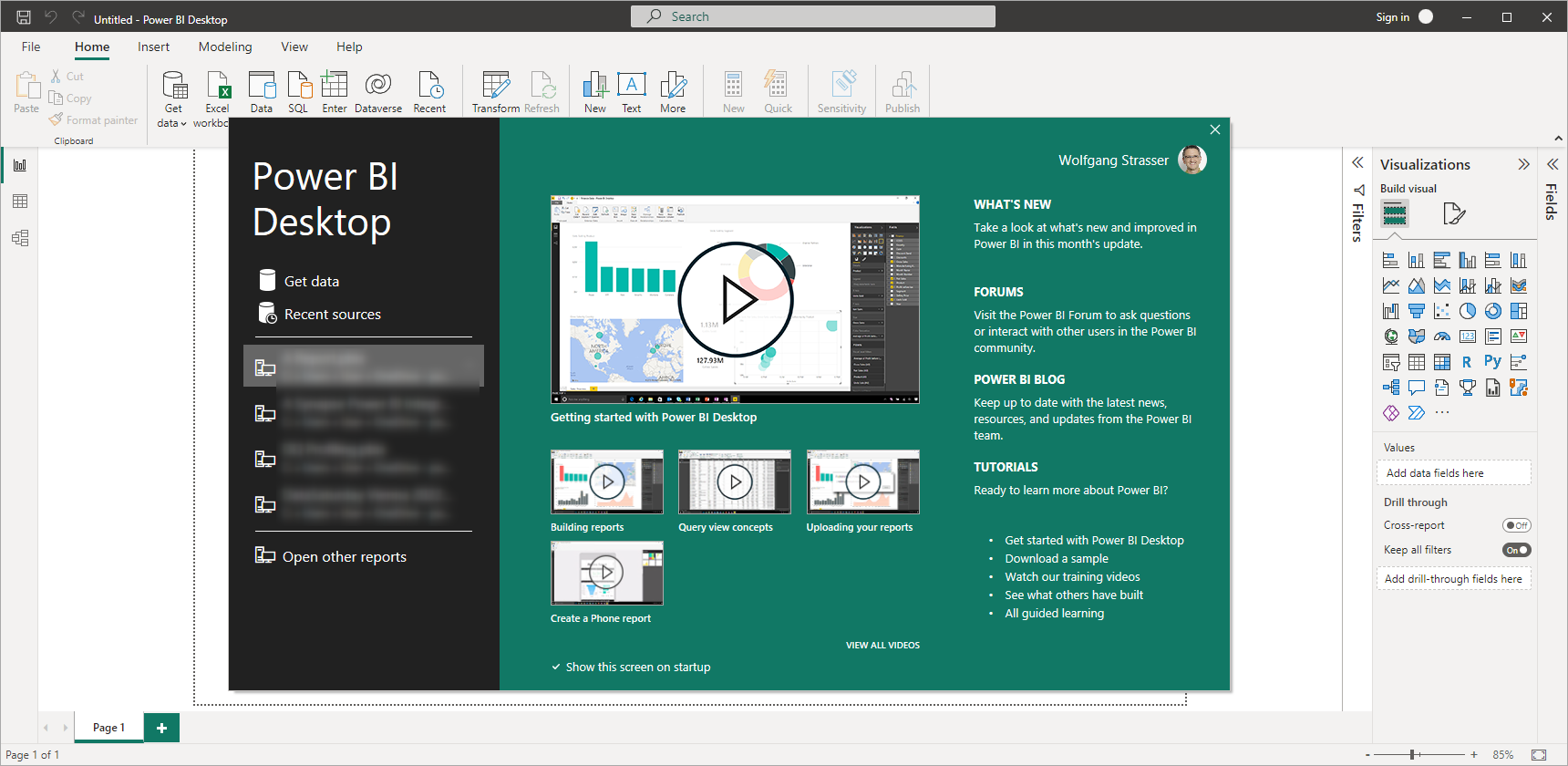The height and width of the screenshot is (766, 1568).
Task: Select the stacked bar chart visual
Action: click(x=1390, y=261)
